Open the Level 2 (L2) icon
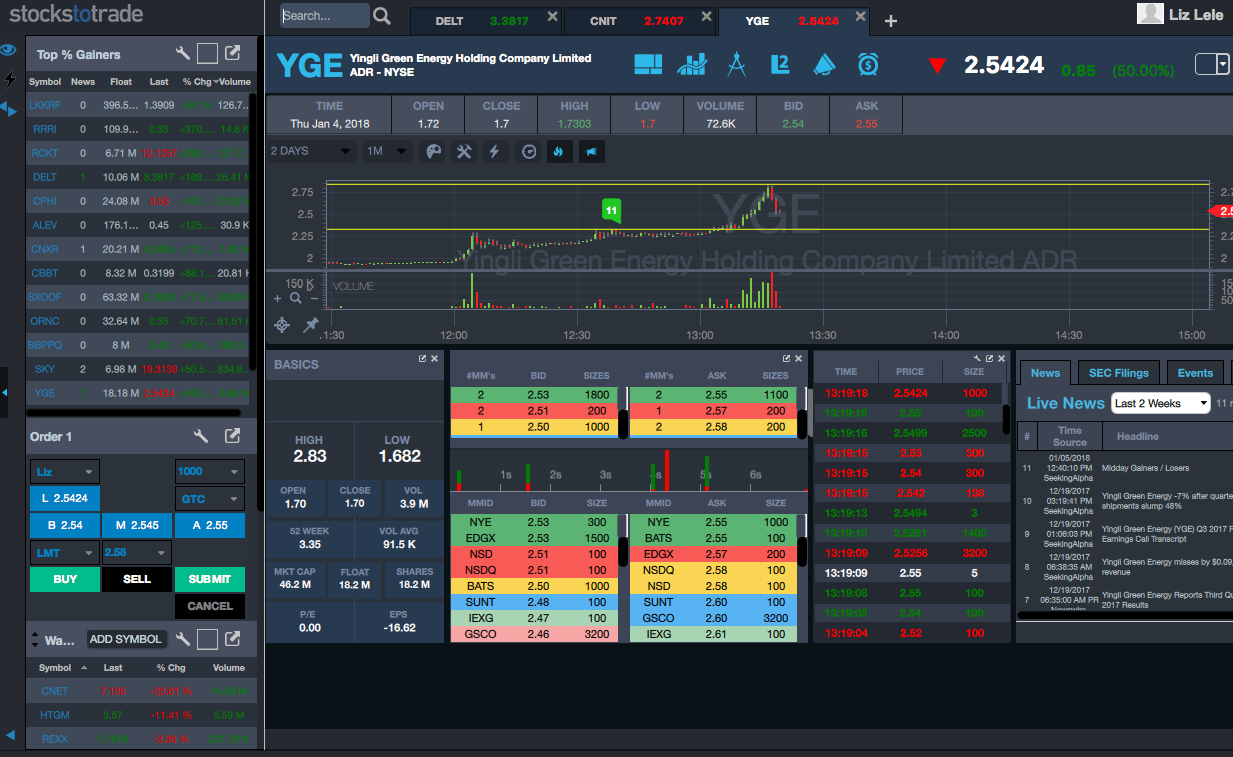This screenshot has width=1233, height=757. click(780, 65)
